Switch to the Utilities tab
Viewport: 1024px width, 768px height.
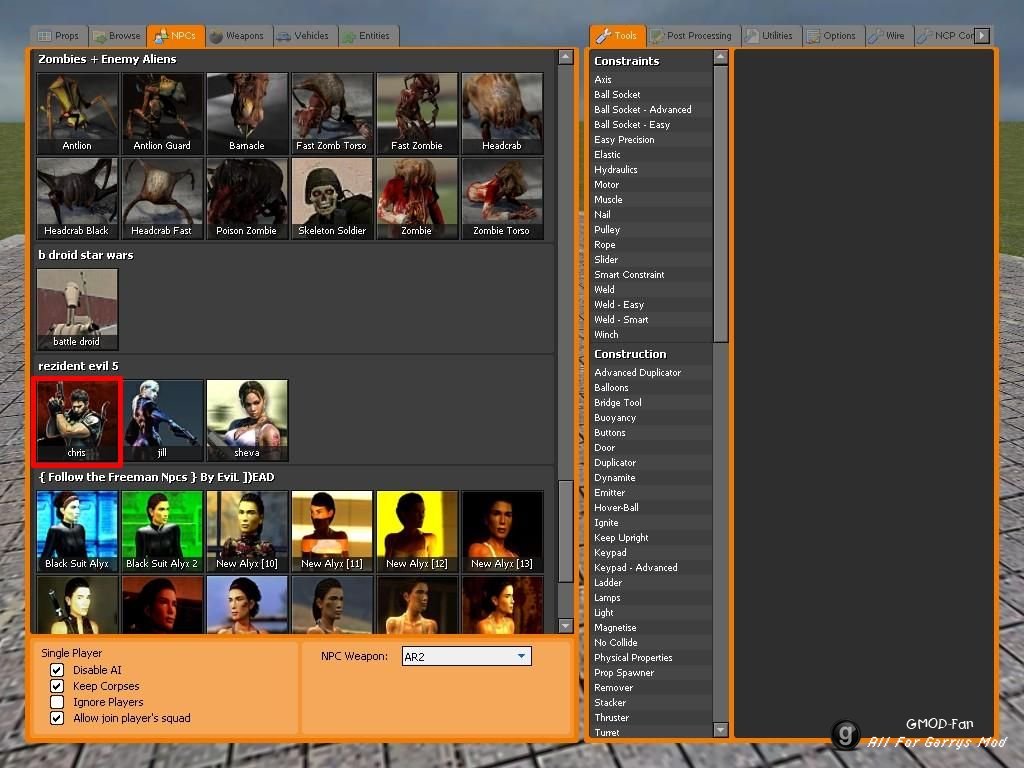(x=771, y=36)
